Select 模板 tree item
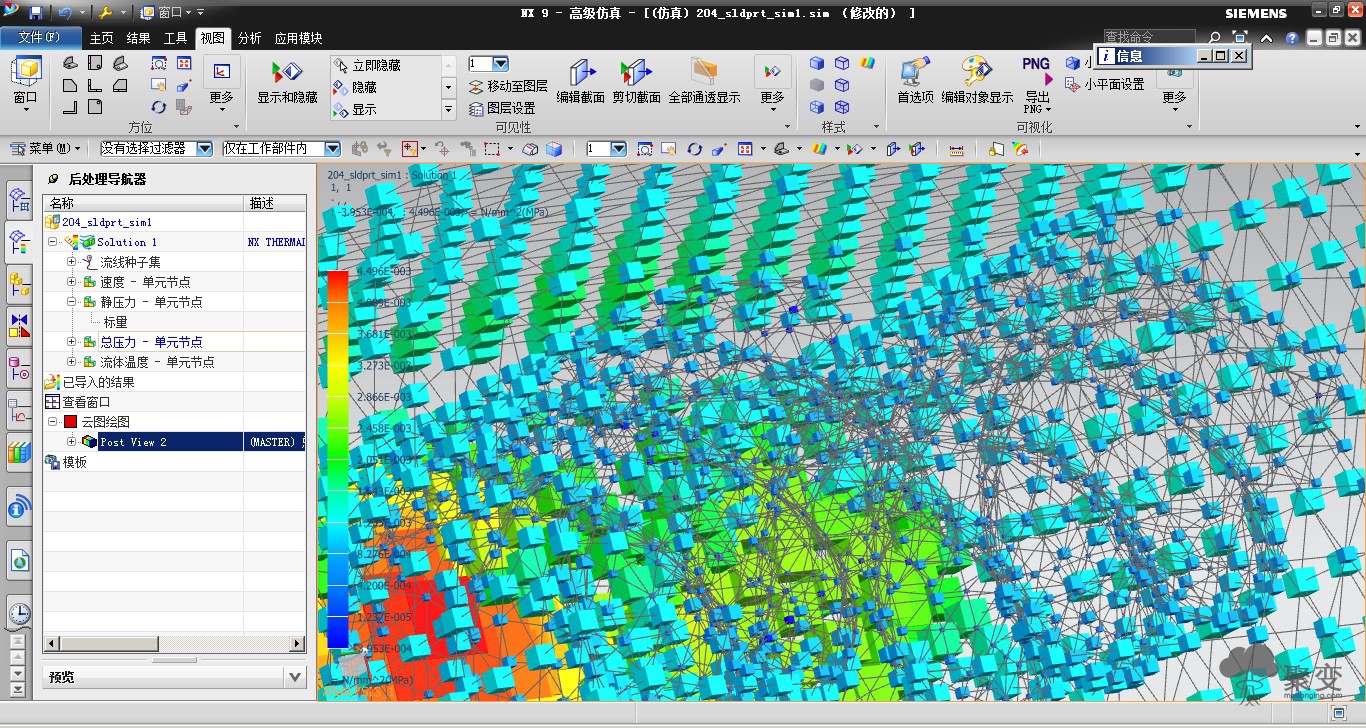This screenshot has height=728, width=1366. 75,462
